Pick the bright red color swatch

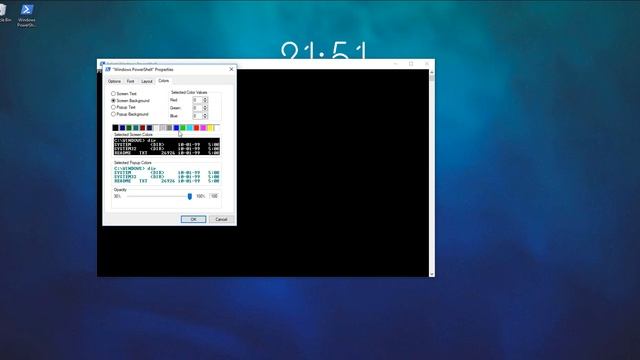(x=196, y=128)
